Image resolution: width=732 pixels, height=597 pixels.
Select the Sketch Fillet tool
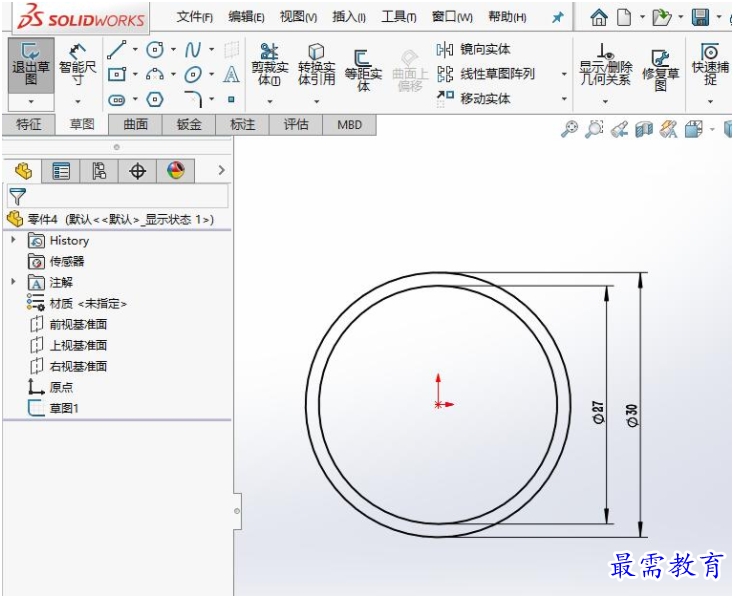(193, 99)
